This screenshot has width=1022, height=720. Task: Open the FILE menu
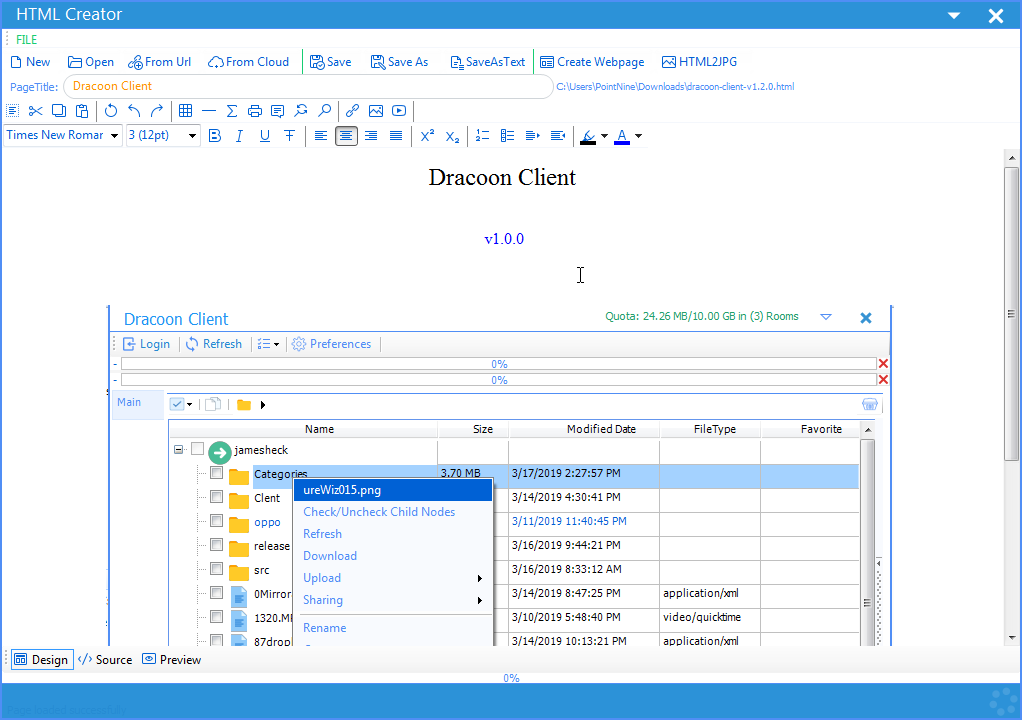point(27,40)
